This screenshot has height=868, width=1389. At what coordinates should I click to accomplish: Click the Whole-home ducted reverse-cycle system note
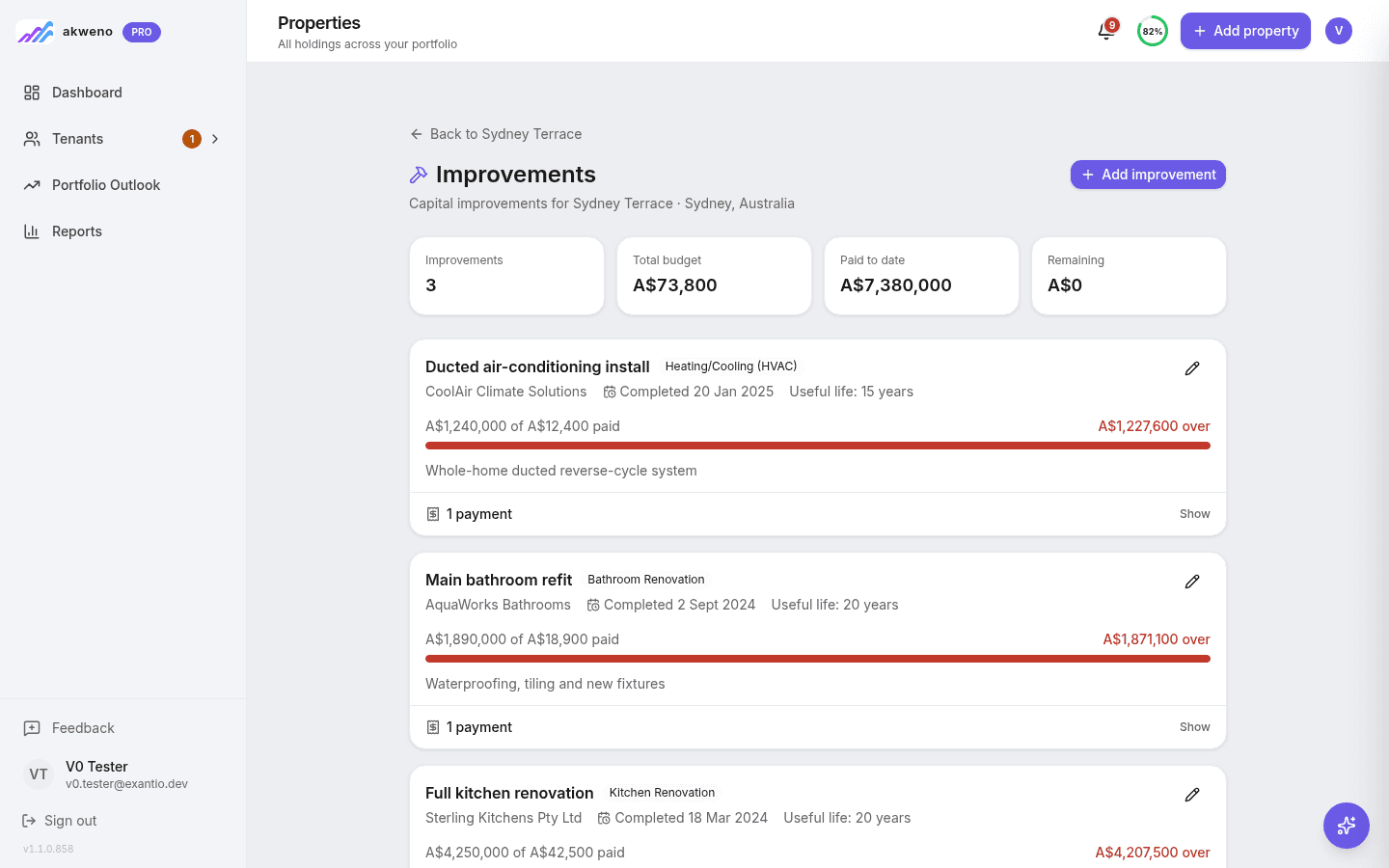coord(561,471)
